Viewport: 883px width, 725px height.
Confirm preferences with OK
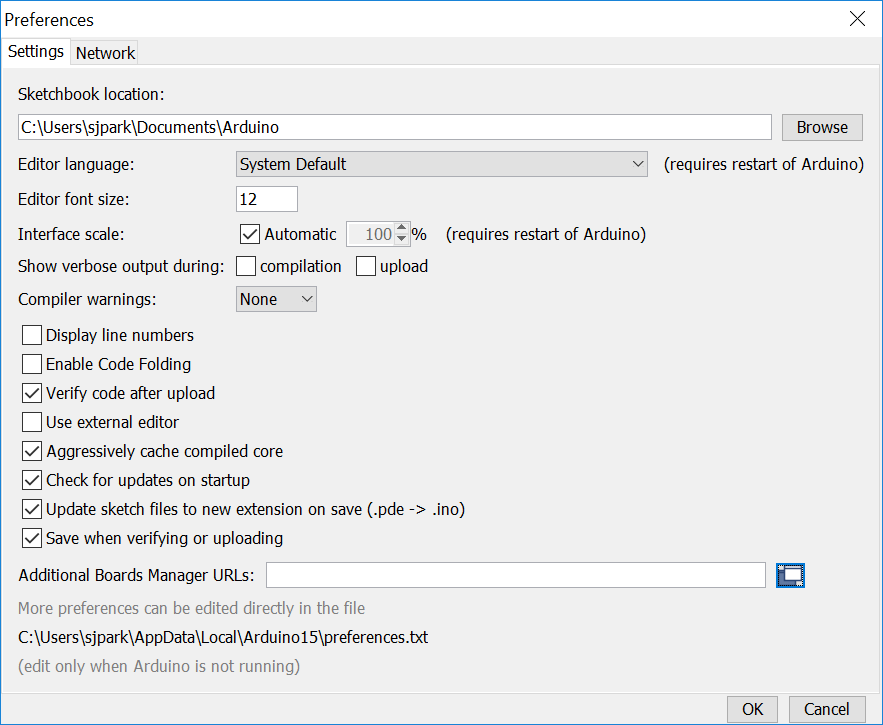point(752,709)
